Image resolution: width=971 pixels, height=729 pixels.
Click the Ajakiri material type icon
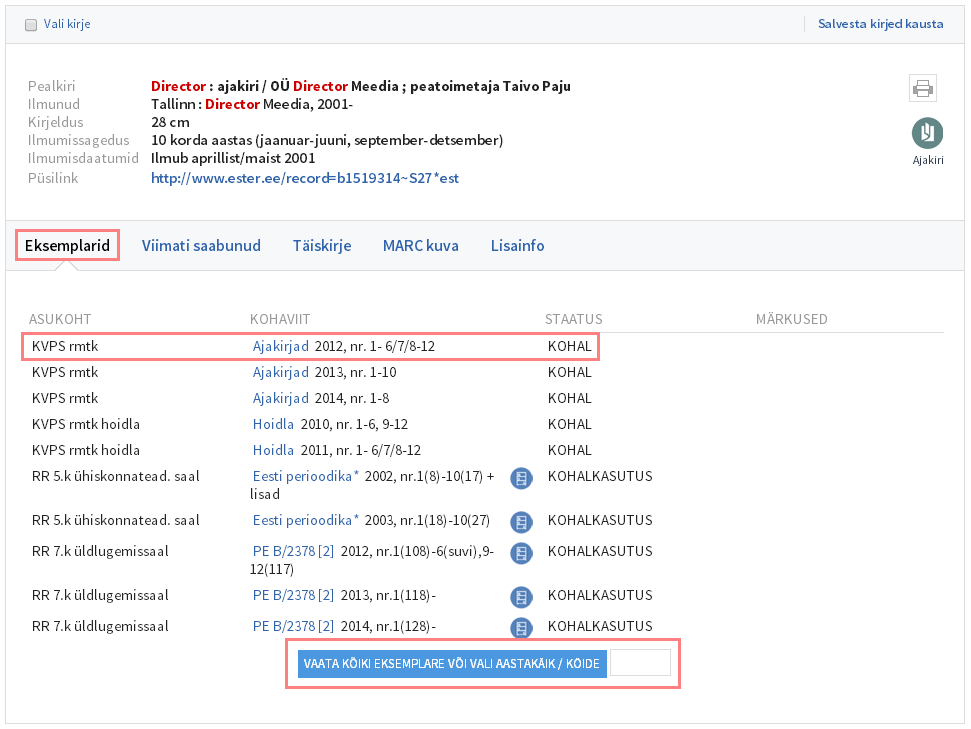[x=927, y=133]
